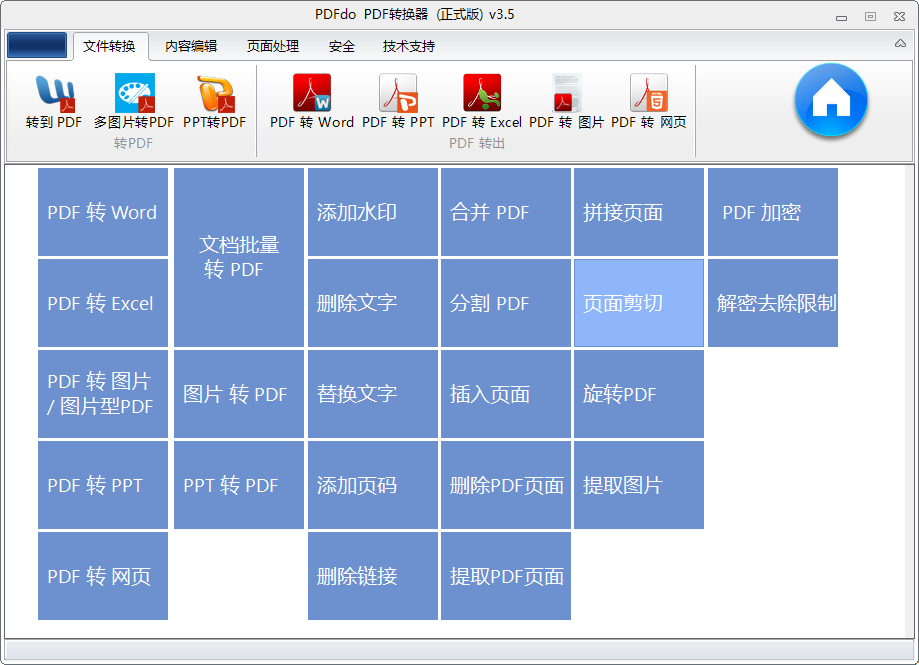
Task: Choose the 分割 PDF tile
Action: click(506, 303)
